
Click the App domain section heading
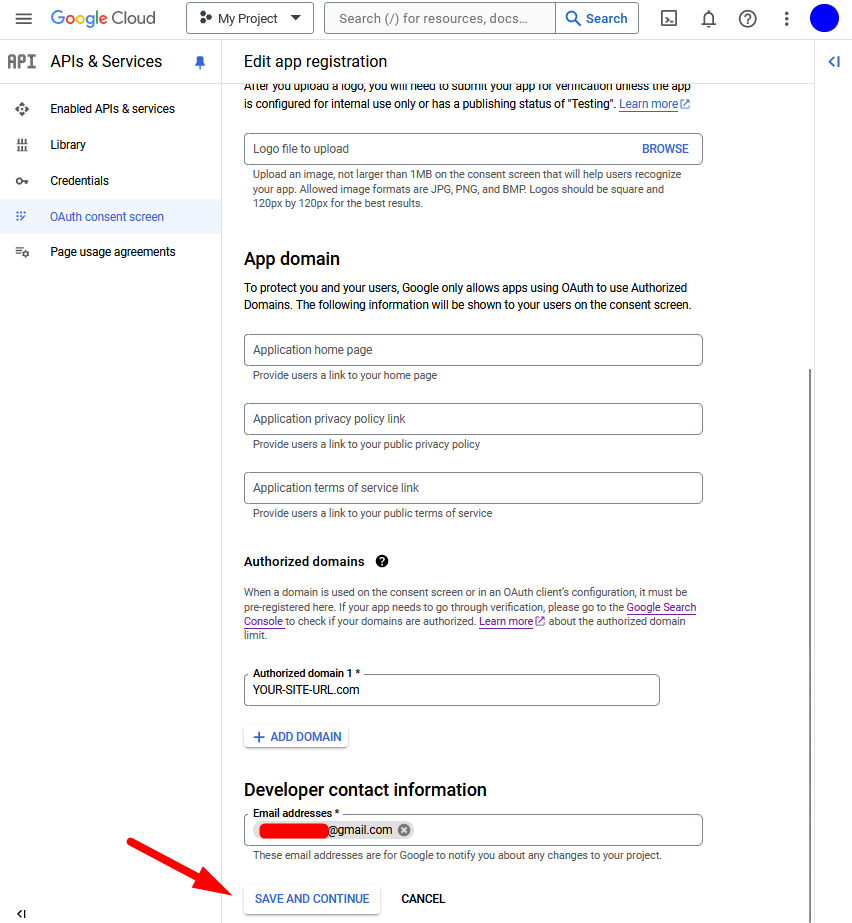tap(292, 259)
